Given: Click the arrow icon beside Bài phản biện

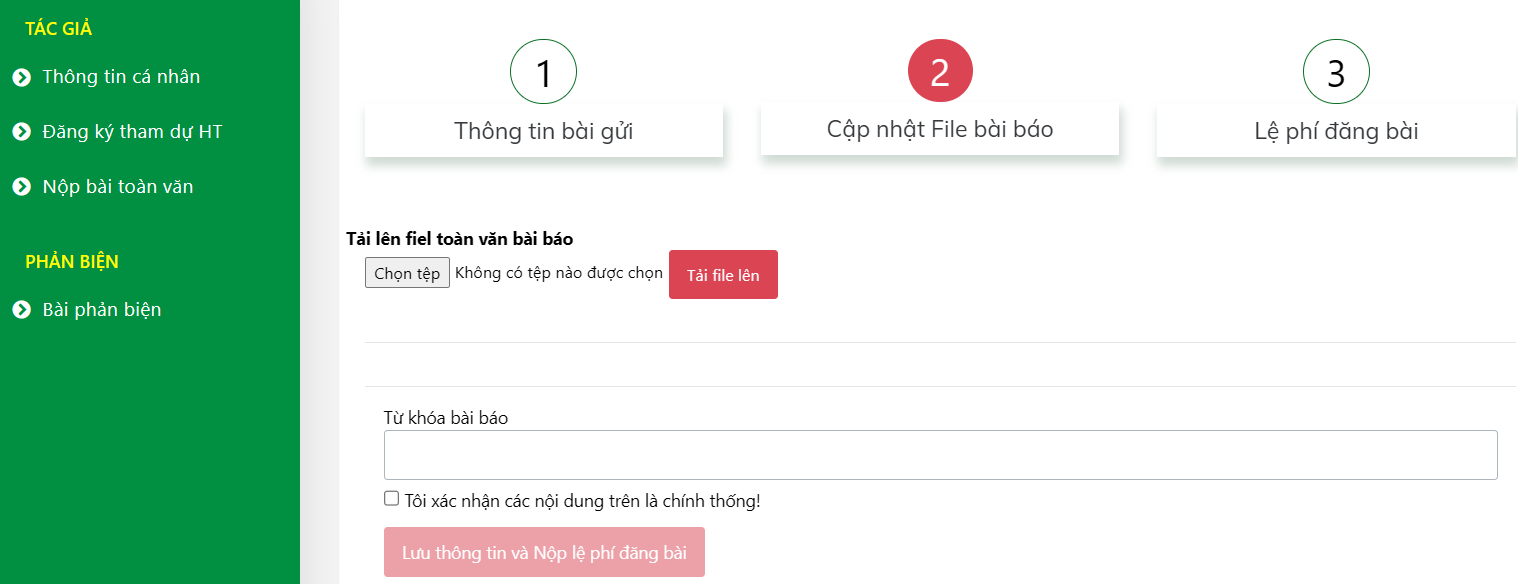Looking at the screenshot, I should (22, 310).
